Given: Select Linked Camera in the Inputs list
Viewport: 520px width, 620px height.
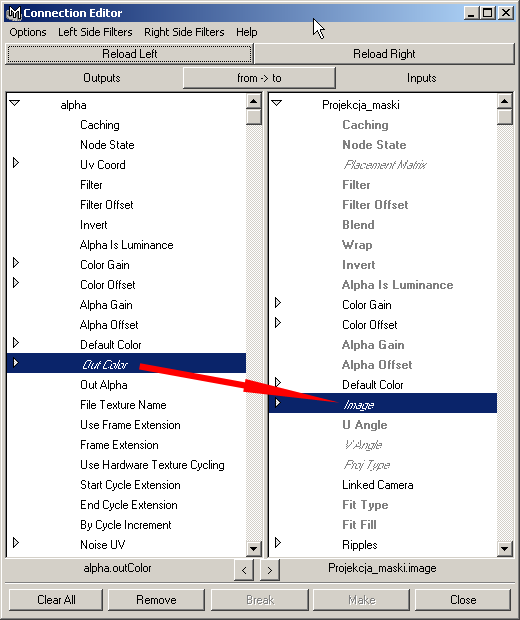Looking at the screenshot, I should (x=378, y=485).
